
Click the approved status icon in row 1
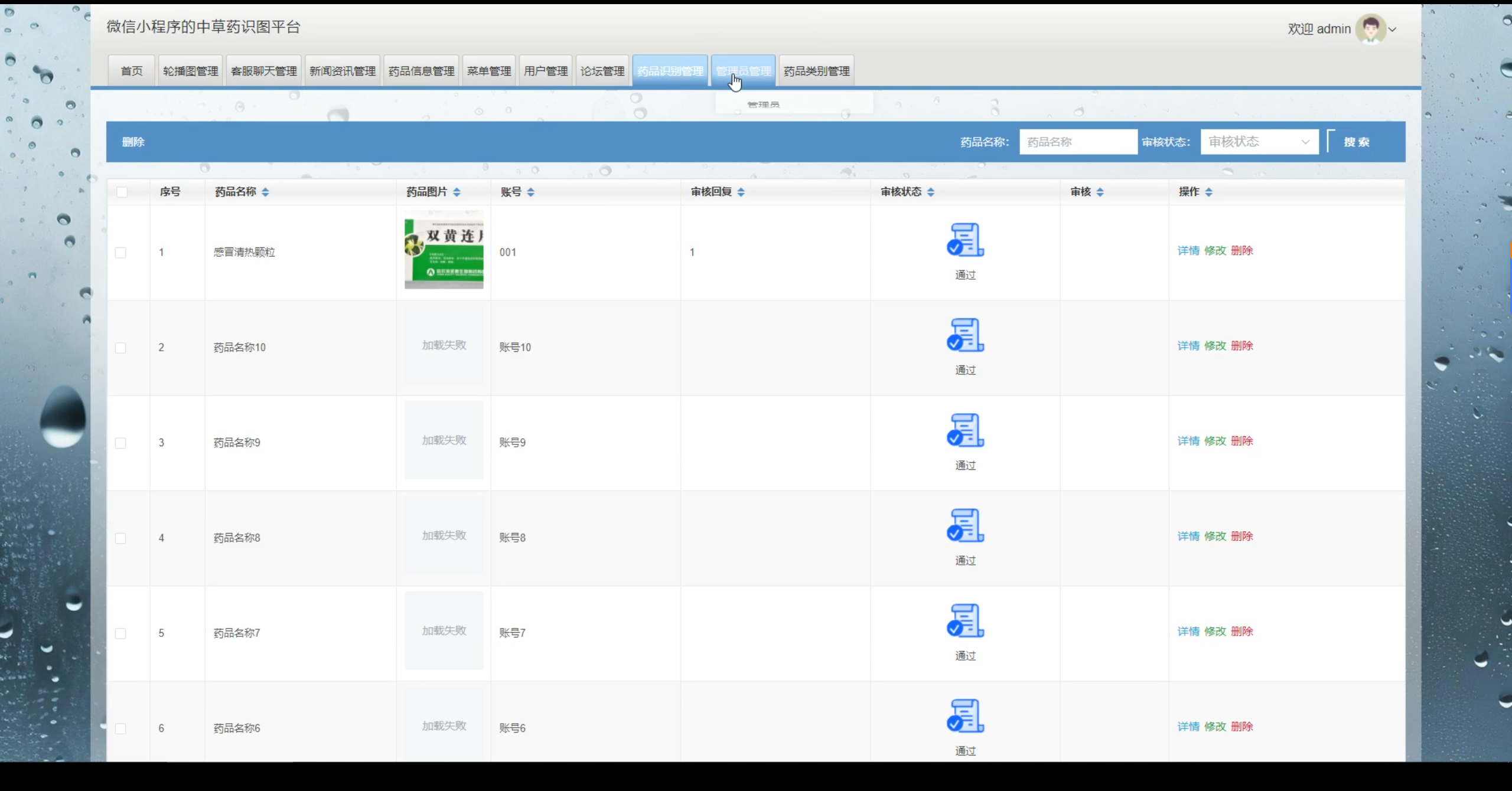point(965,240)
